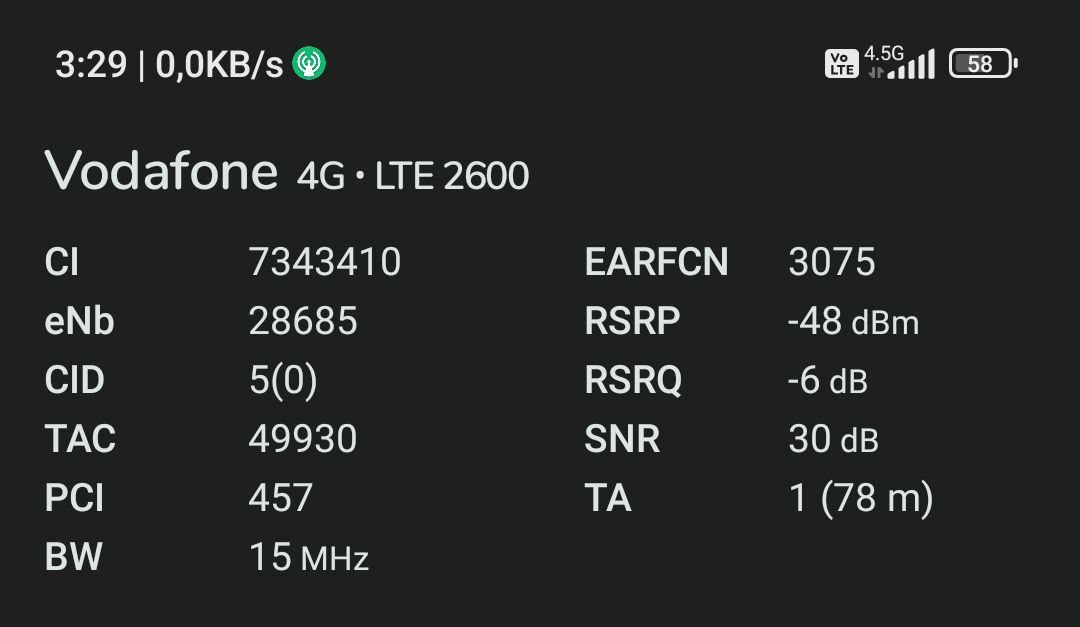Tap the 0,0KB/s network speed indicator
Image resolution: width=1080 pixels, height=627 pixels.
(x=219, y=65)
